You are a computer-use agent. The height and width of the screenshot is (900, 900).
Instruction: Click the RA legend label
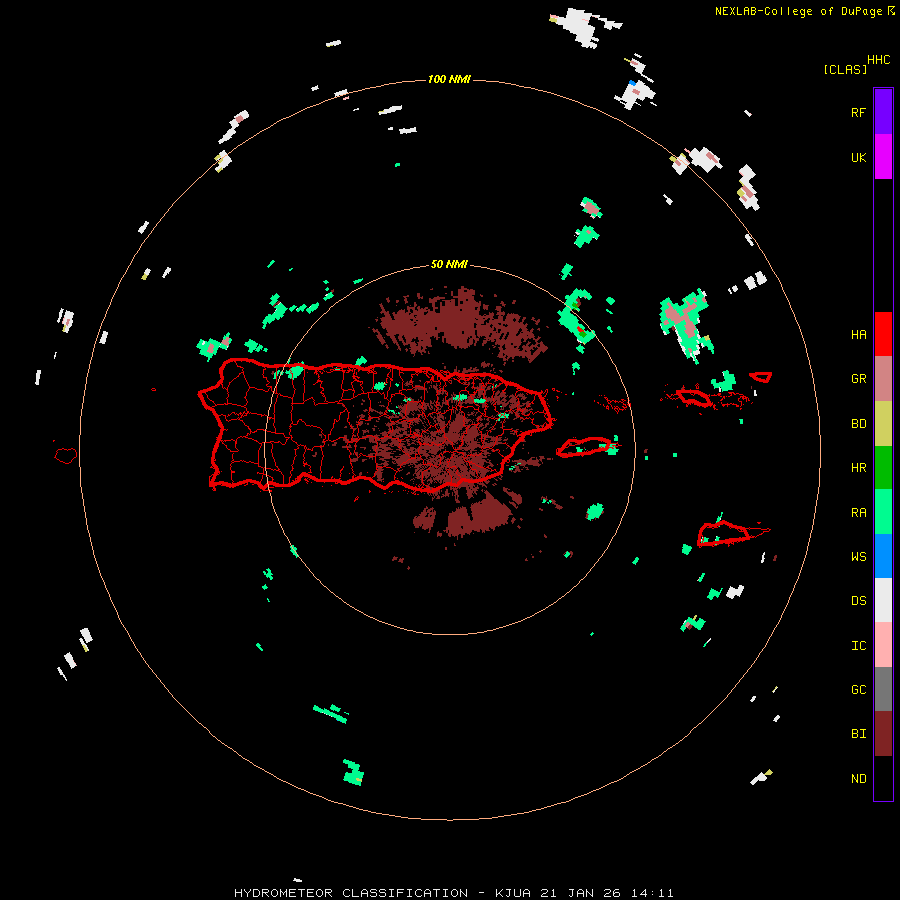[x=858, y=513]
